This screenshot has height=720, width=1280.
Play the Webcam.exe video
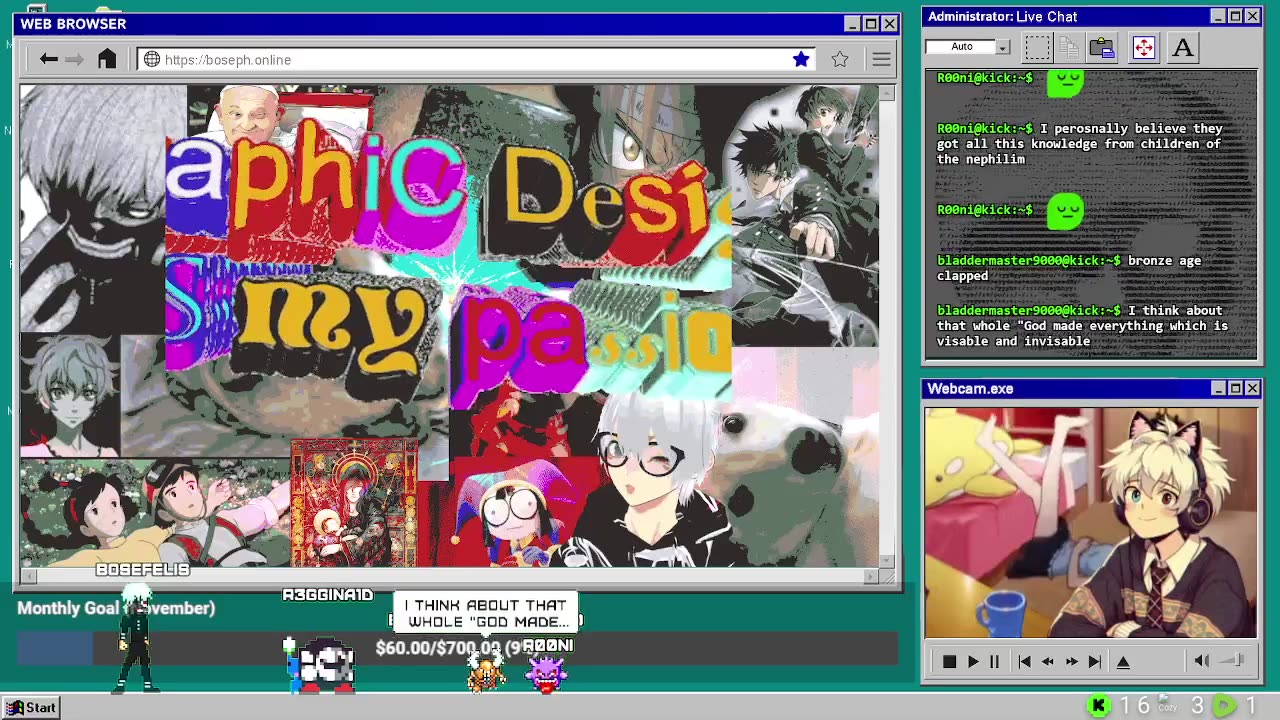(972, 661)
